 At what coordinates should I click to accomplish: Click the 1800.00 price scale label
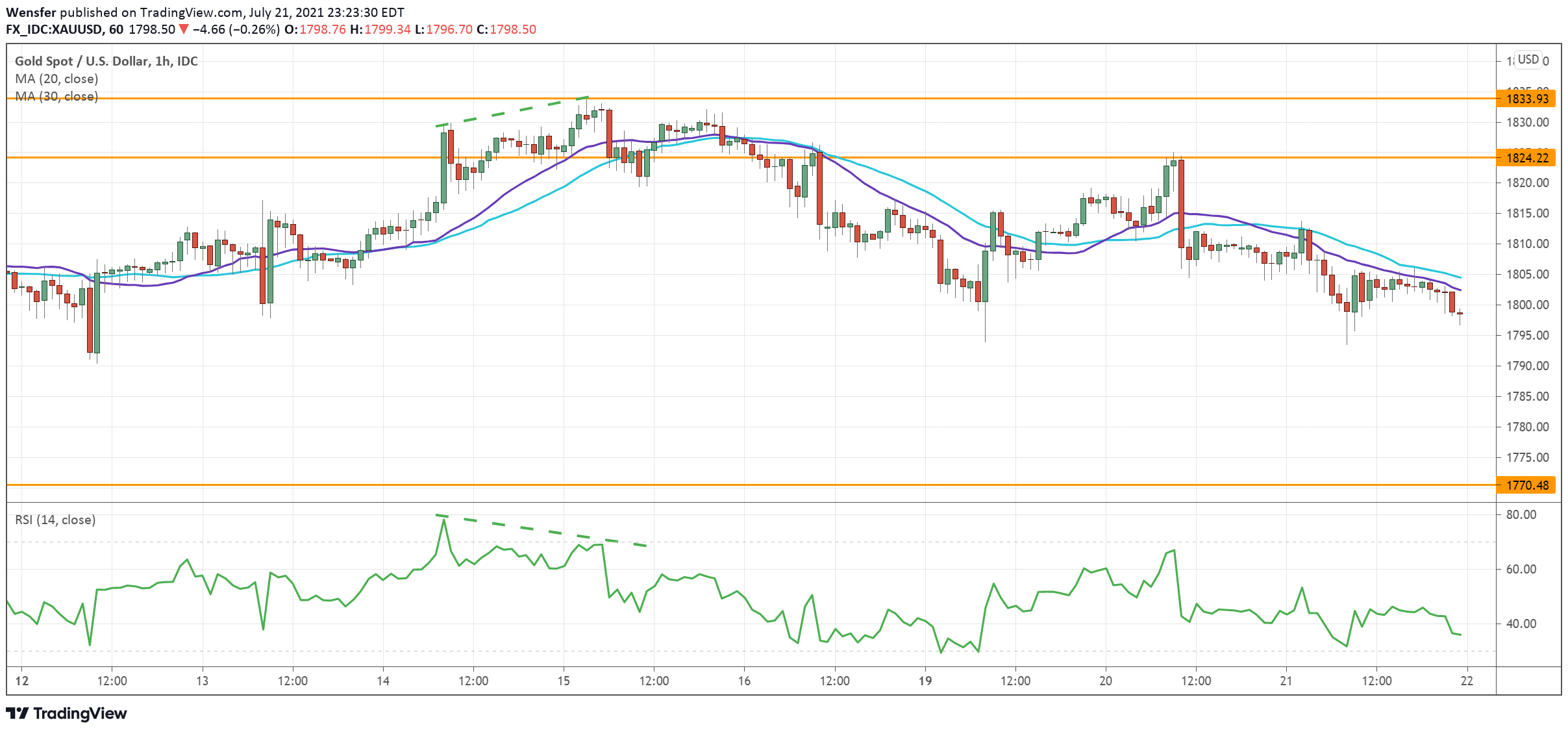coord(1527,305)
